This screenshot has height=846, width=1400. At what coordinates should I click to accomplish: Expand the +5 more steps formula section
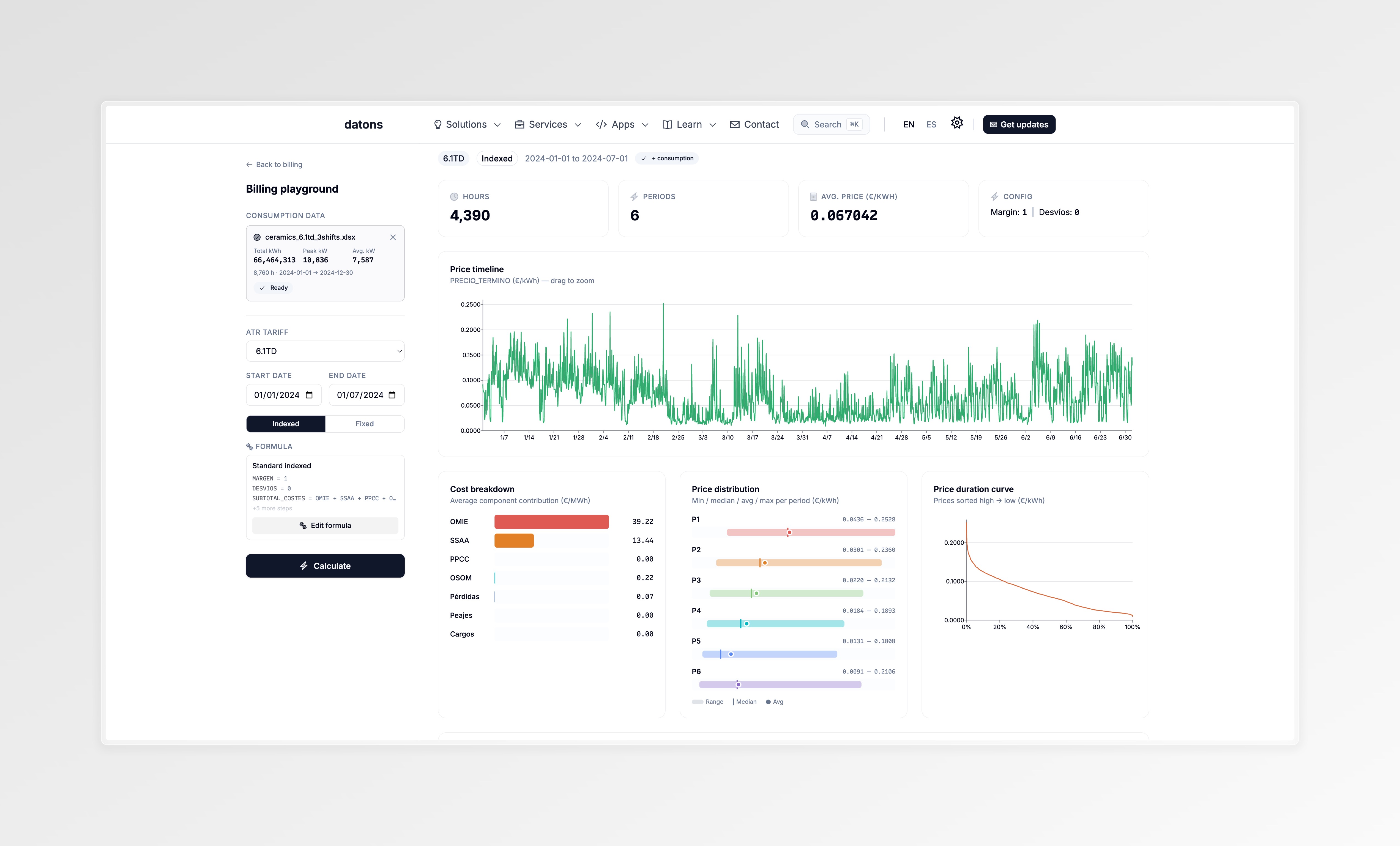[x=272, y=508]
